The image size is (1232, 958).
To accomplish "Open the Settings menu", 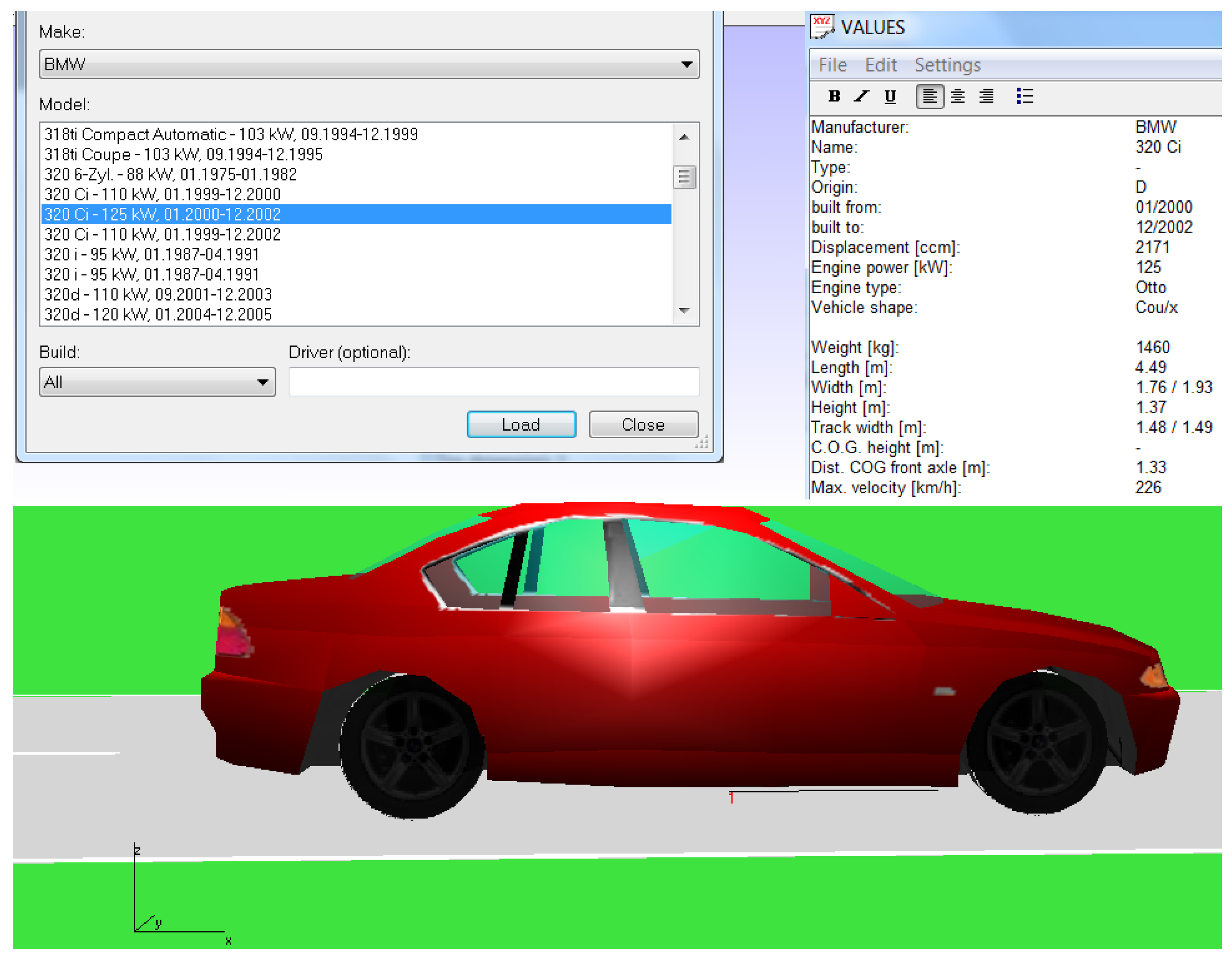I will (x=947, y=65).
